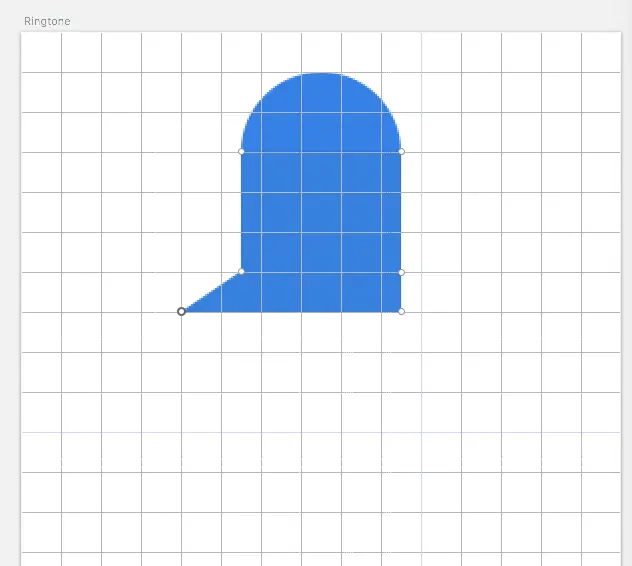This screenshot has width=632, height=566.
Task: Select the right-edge anchor above the bottom corner
Action: tap(401, 273)
